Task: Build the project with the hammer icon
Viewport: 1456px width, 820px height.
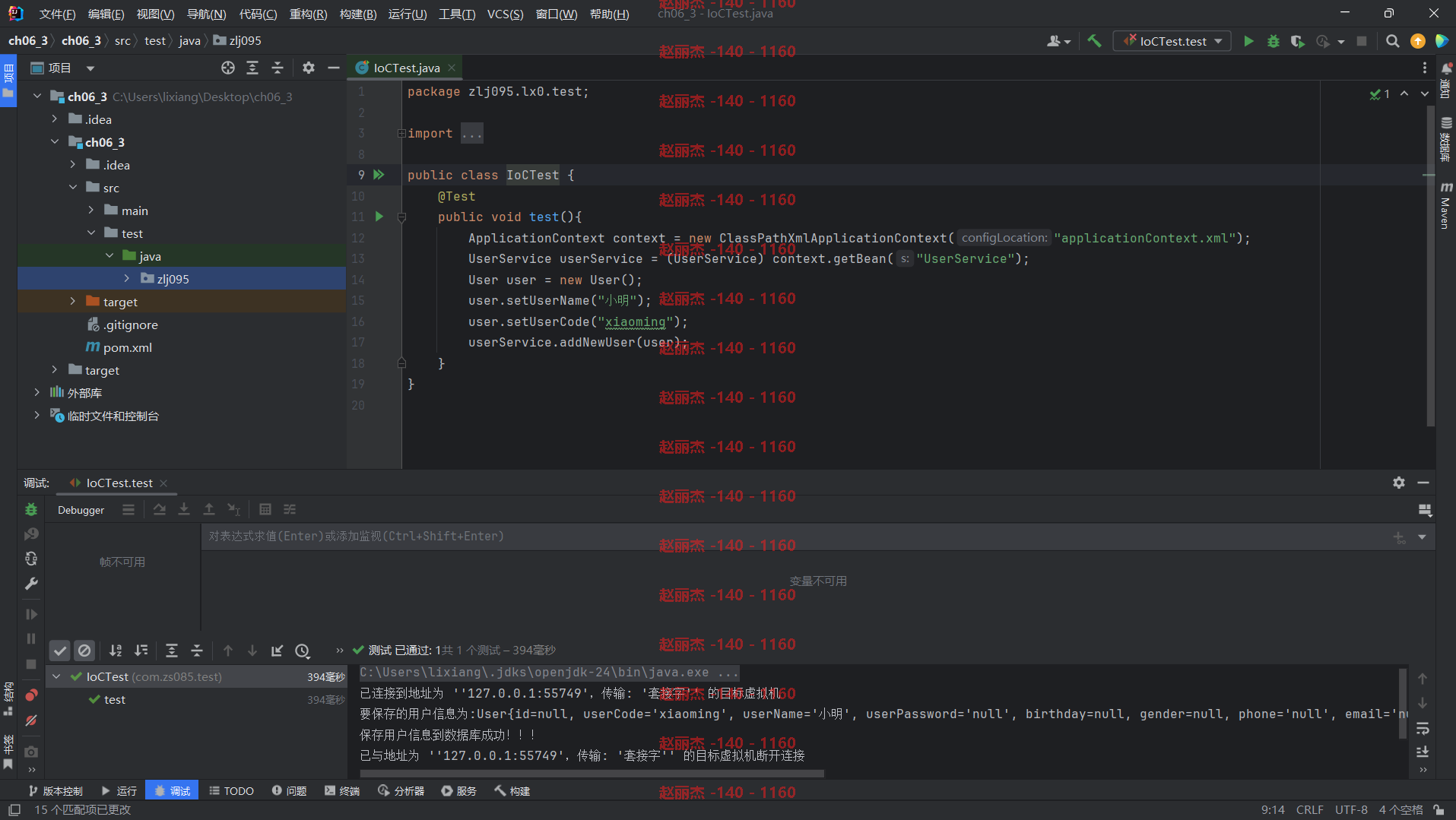Action: 1094,41
